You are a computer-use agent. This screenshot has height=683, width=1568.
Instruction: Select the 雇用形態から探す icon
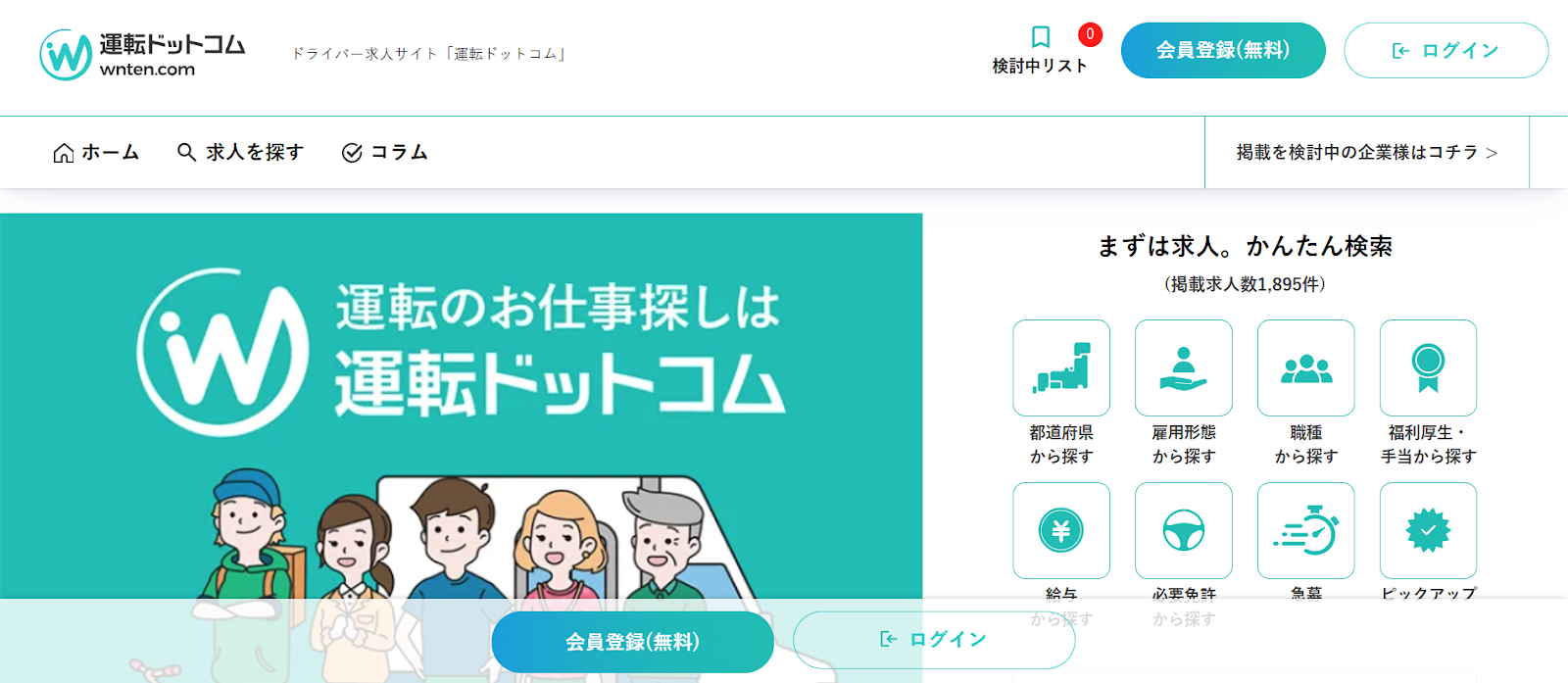click(1184, 367)
